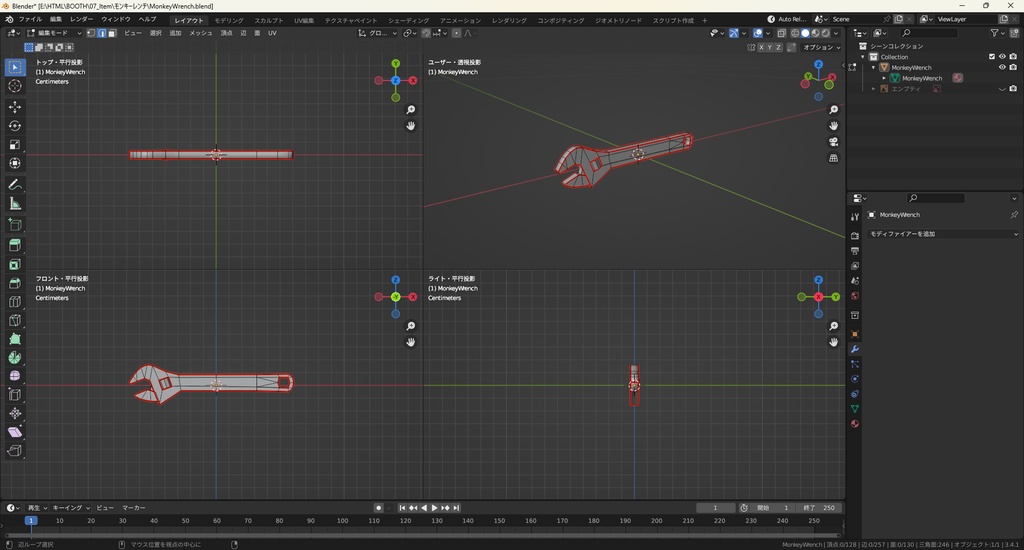Toggle X-ray display
This screenshot has width=1024, height=550.
coord(782,33)
